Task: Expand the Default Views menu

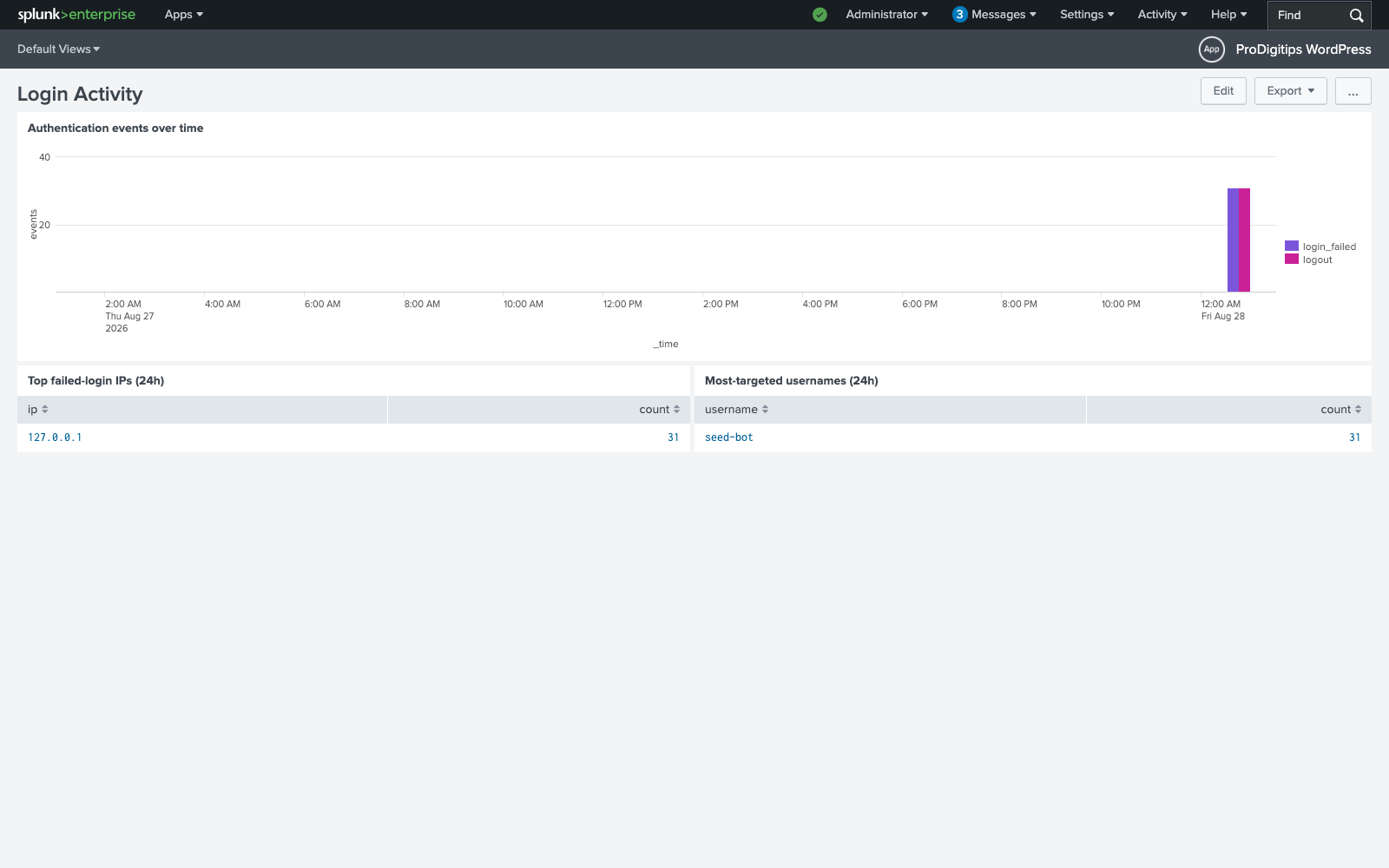Action: 59,49
